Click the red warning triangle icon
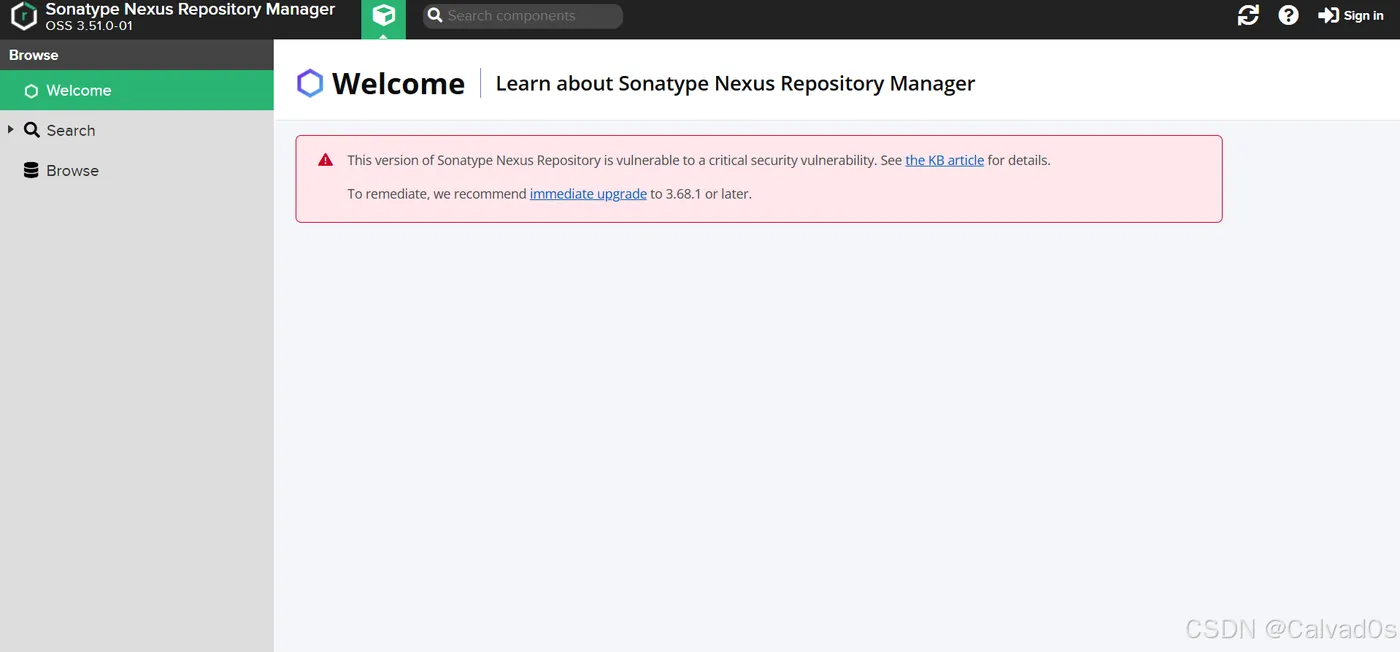This screenshot has width=1400, height=652. click(x=325, y=160)
